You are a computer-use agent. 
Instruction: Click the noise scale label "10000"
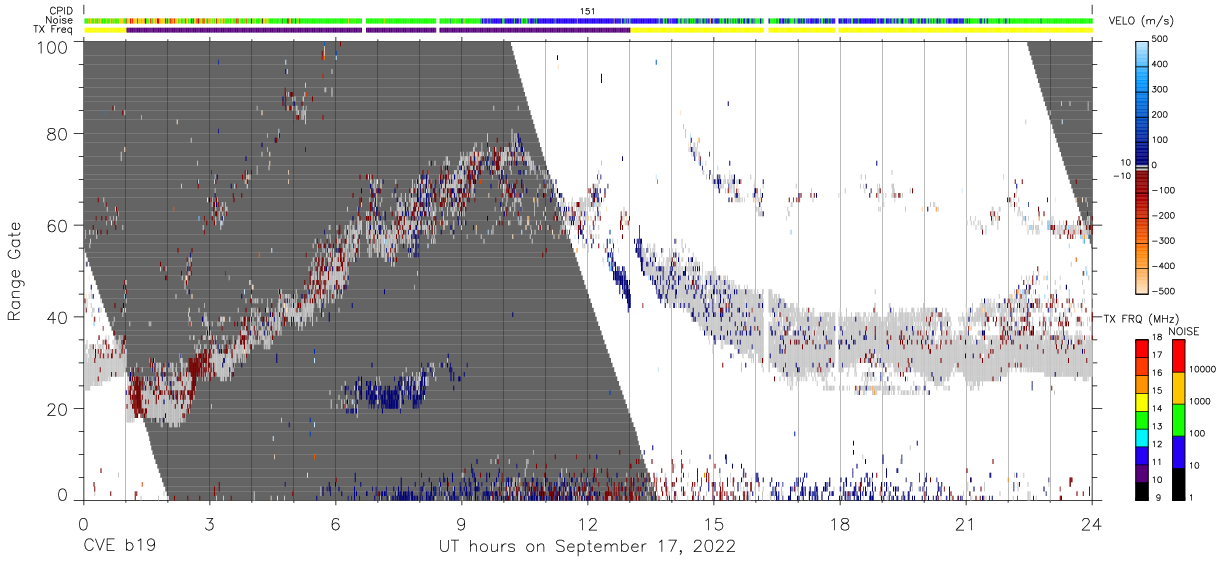(x=1201, y=370)
